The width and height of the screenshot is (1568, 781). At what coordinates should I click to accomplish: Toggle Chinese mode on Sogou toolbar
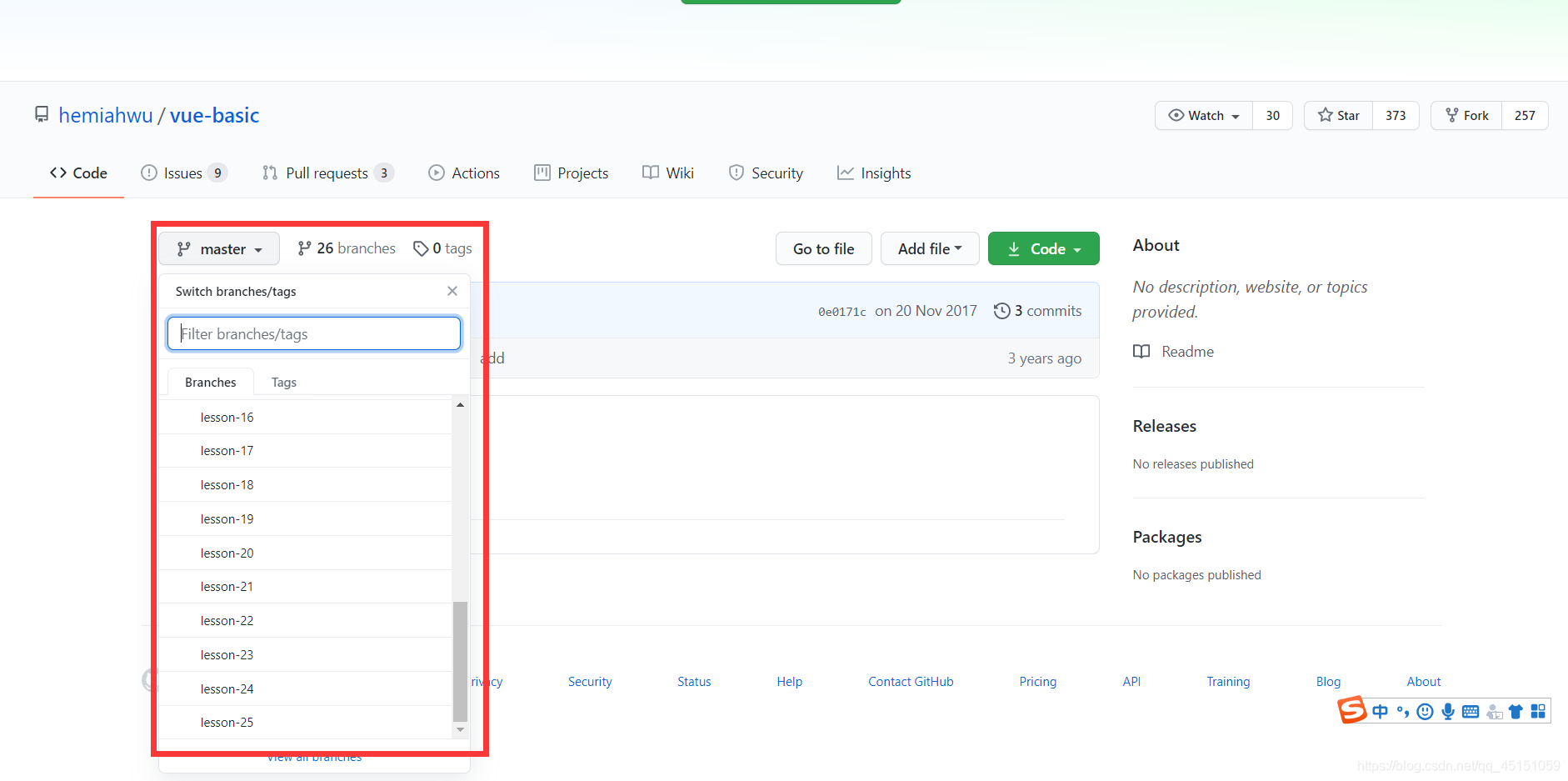1380,711
